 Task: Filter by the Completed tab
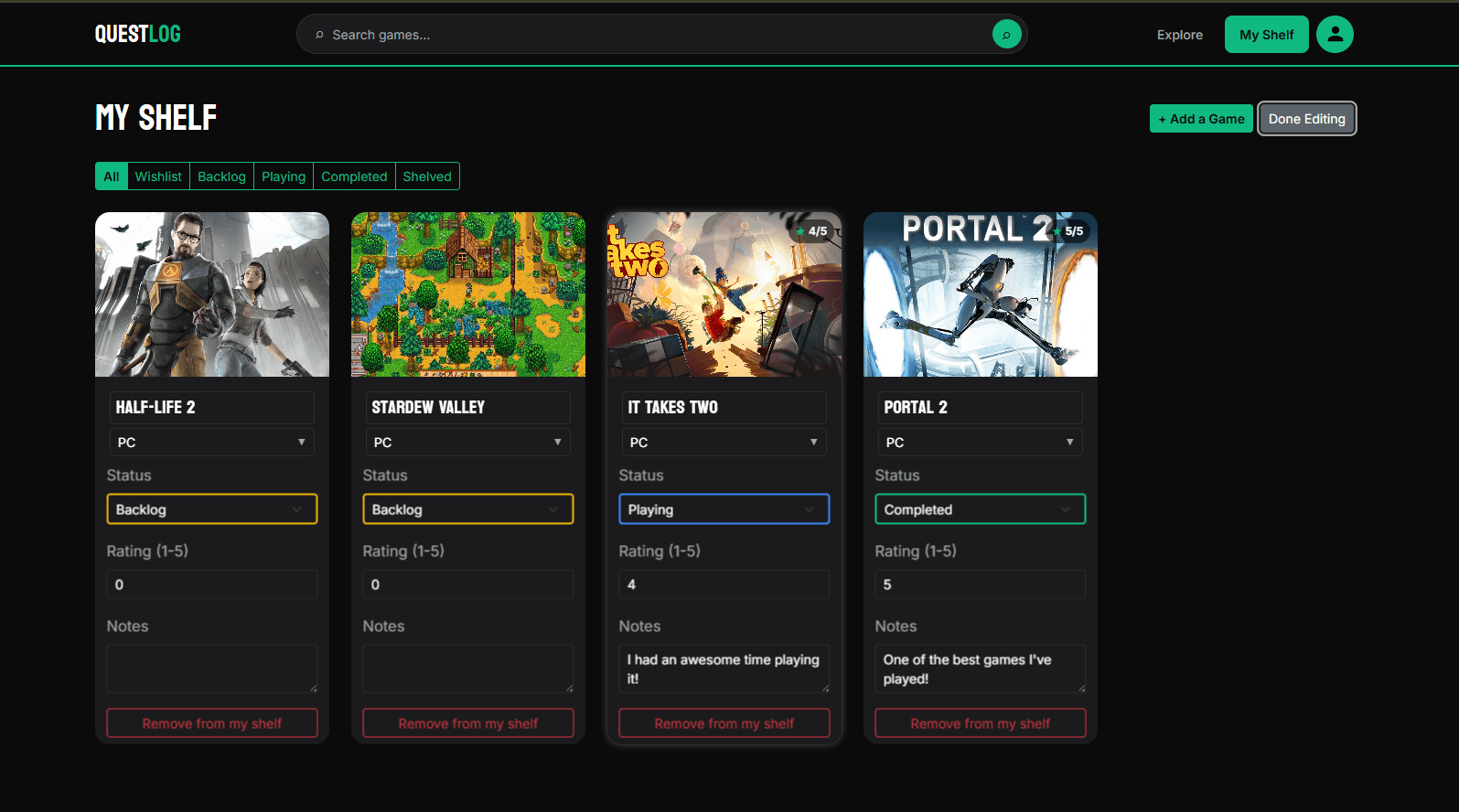354,176
